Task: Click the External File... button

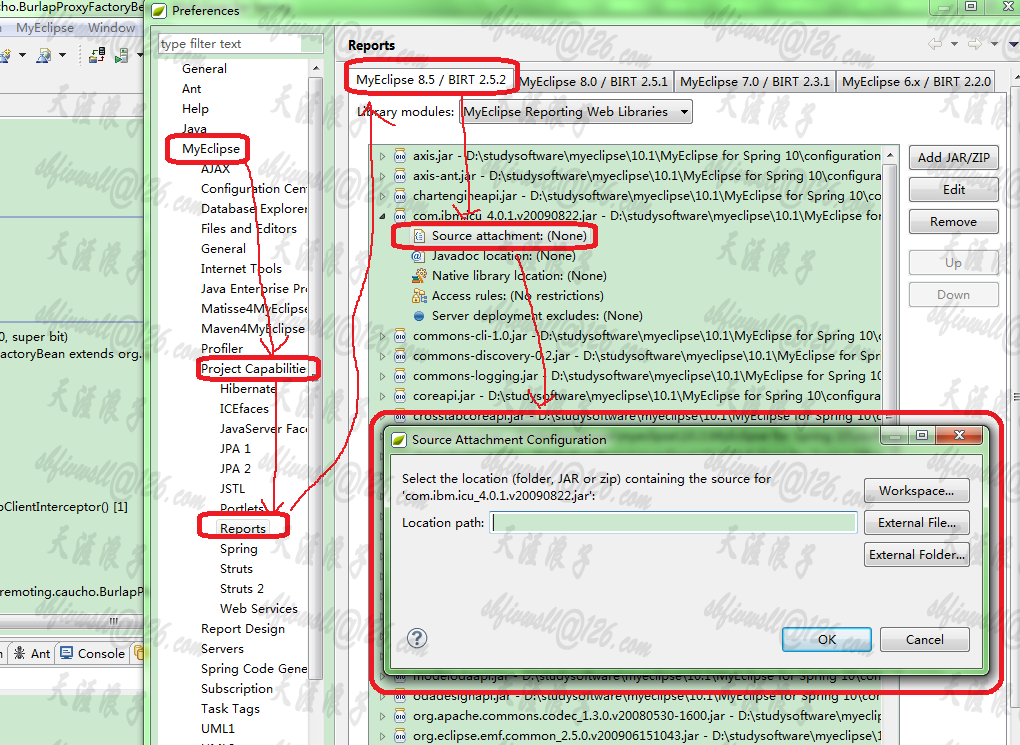Action: (916, 522)
